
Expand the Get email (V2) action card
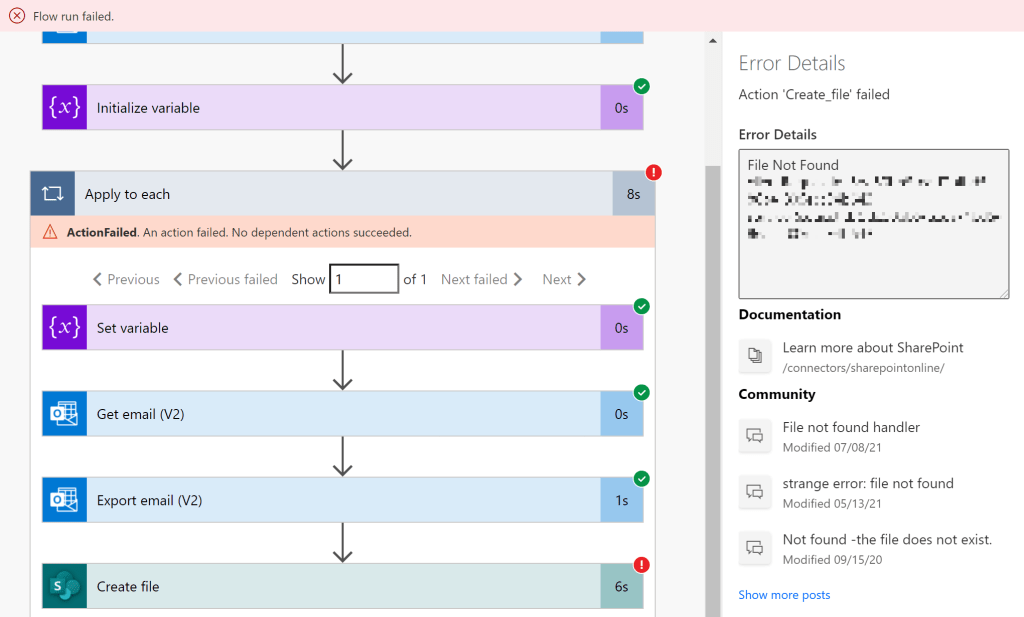pos(340,414)
